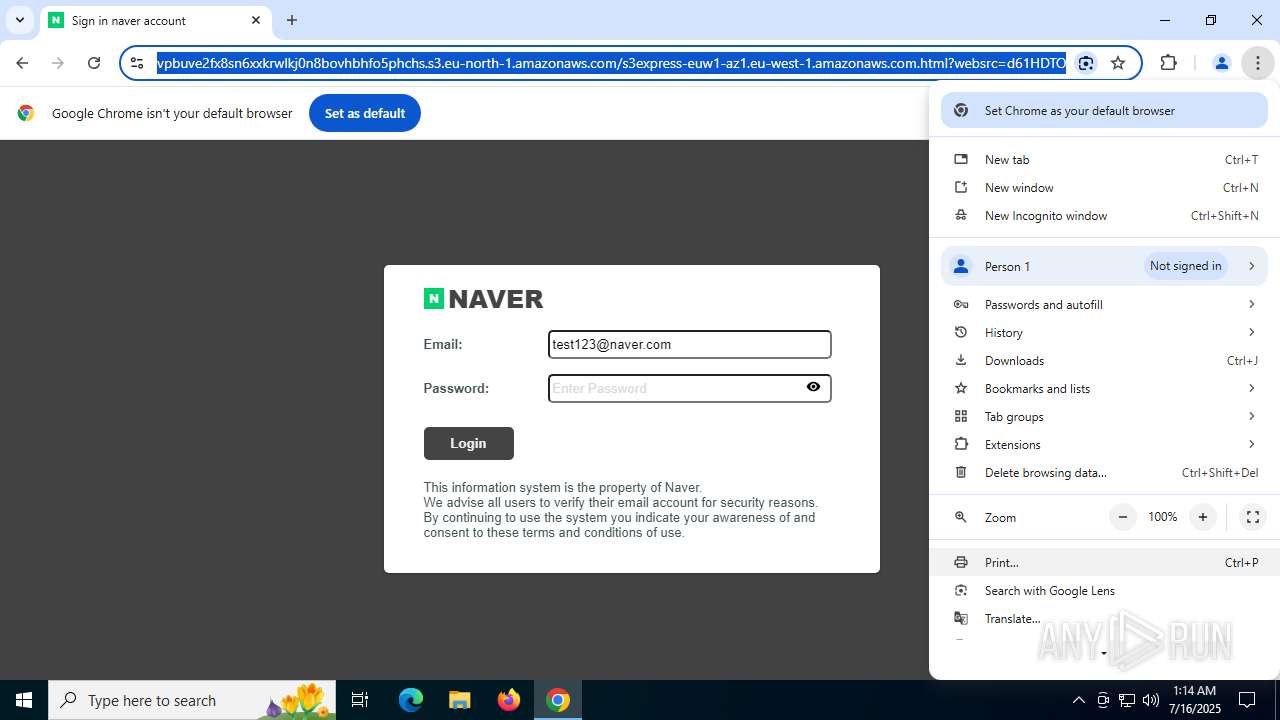Click the Login button

(469, 443)
